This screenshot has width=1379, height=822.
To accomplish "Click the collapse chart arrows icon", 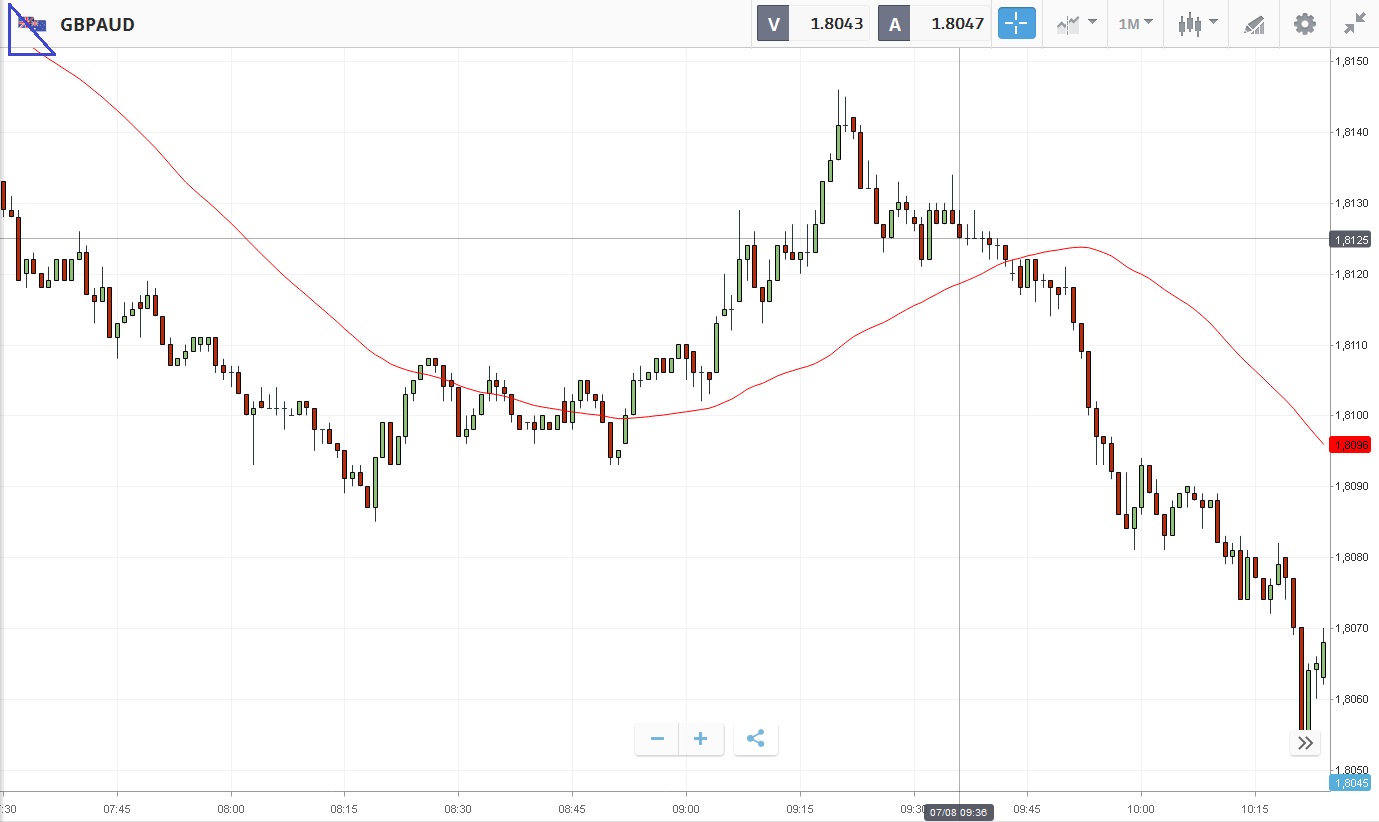I will click(1355, 24).
